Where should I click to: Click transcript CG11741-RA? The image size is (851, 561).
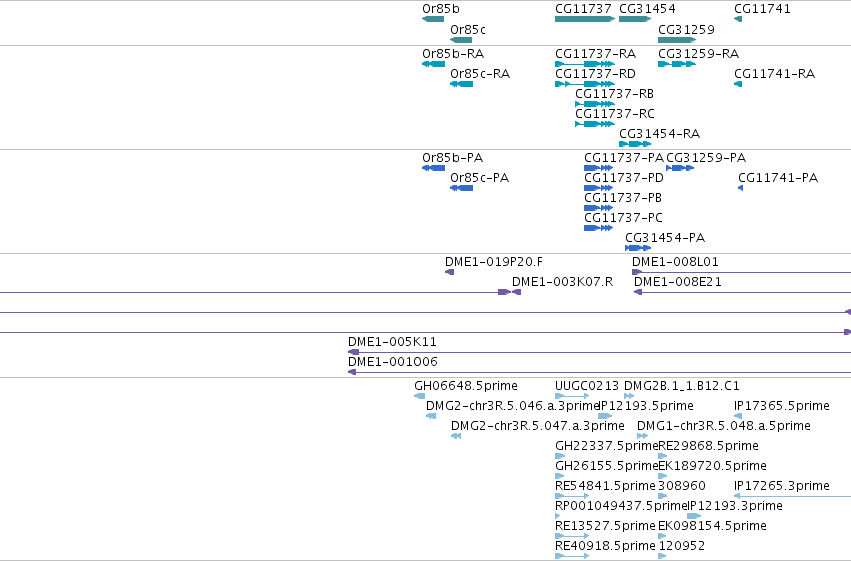point(738,84)
